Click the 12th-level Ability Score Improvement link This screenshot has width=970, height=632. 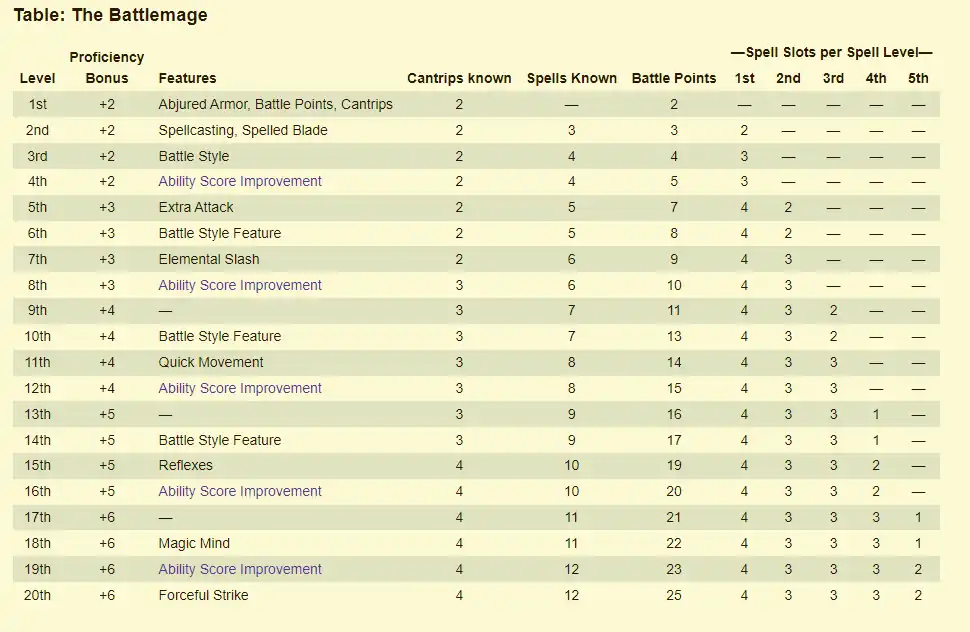(240, 388)
